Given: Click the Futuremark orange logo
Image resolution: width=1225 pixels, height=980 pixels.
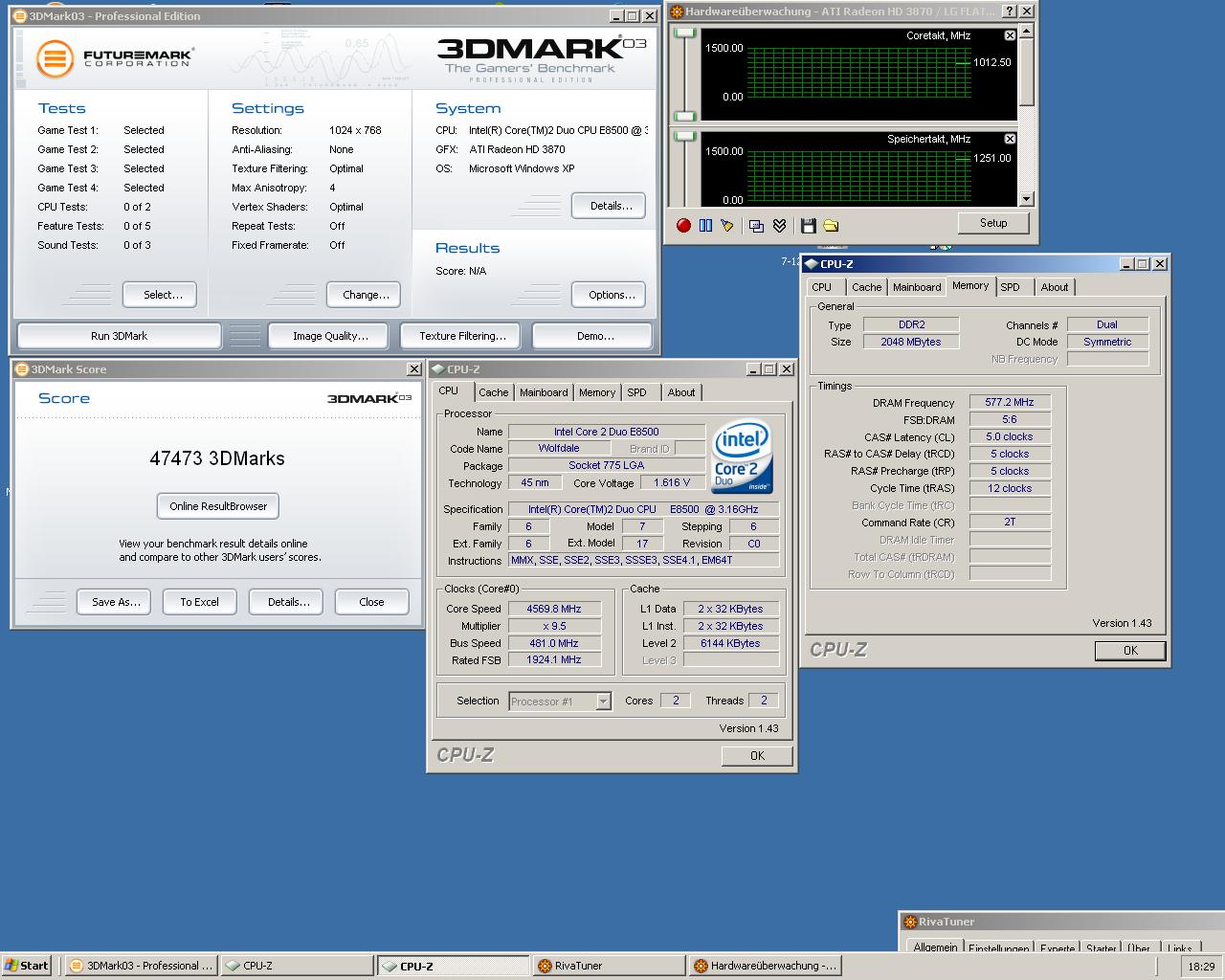Looking at the screenshot, I should (55, 58).
